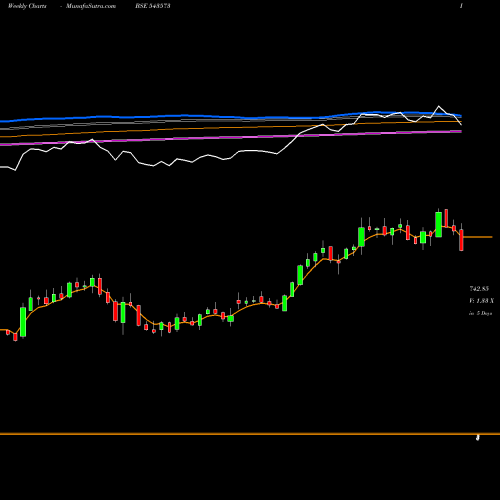Click the "742.85" price value

click(x=479, y=288)
